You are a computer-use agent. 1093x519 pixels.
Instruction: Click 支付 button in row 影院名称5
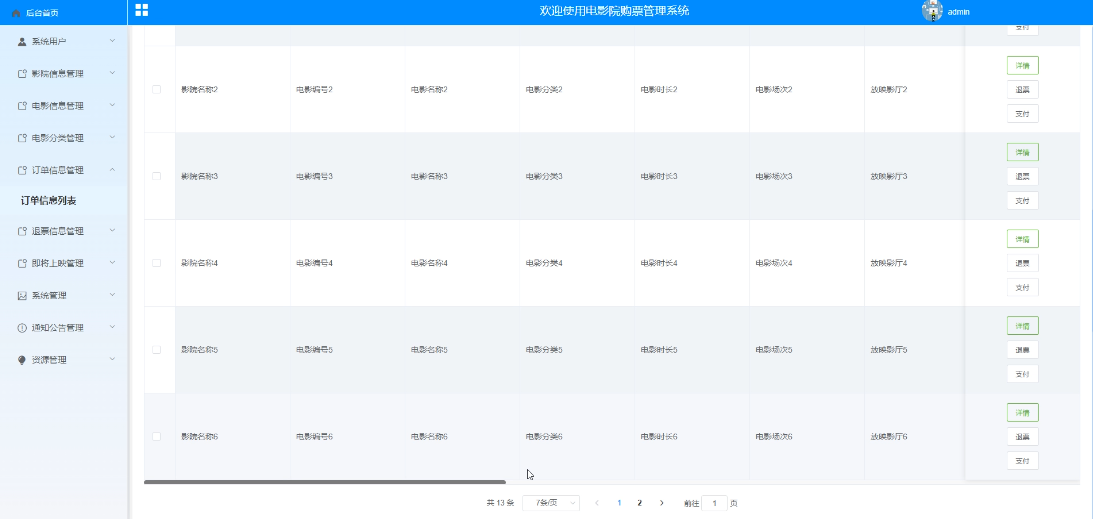click(1023, 374)
